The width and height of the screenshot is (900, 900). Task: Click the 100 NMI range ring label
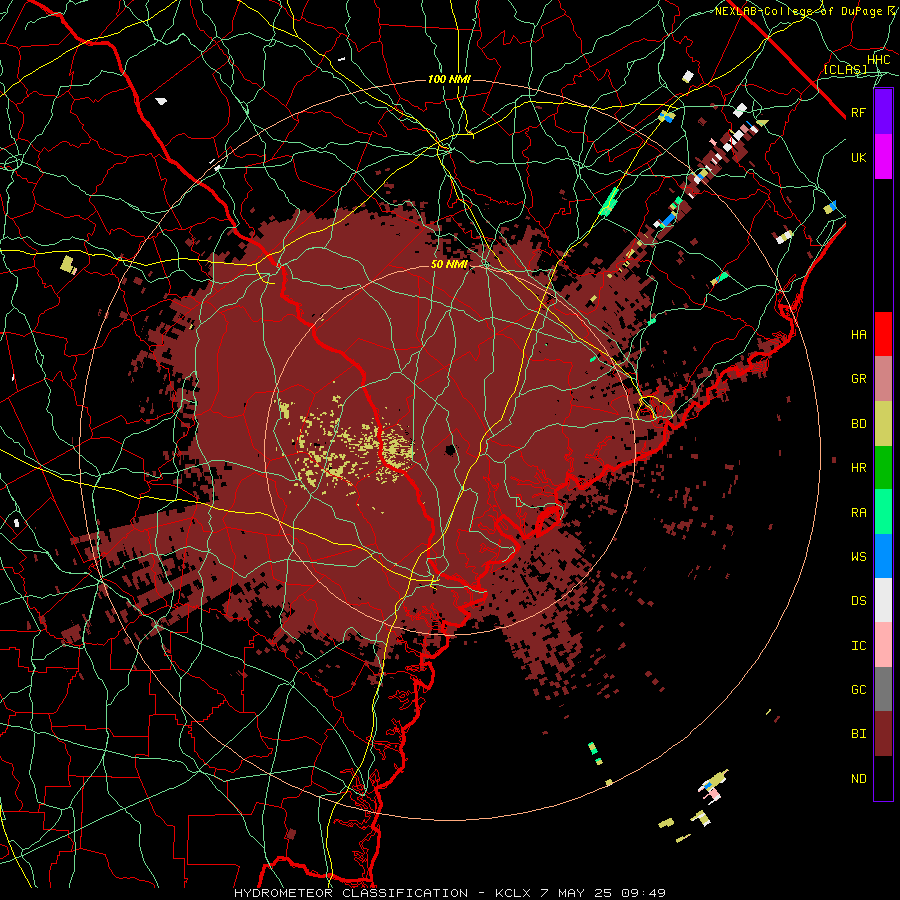point(449,79)
